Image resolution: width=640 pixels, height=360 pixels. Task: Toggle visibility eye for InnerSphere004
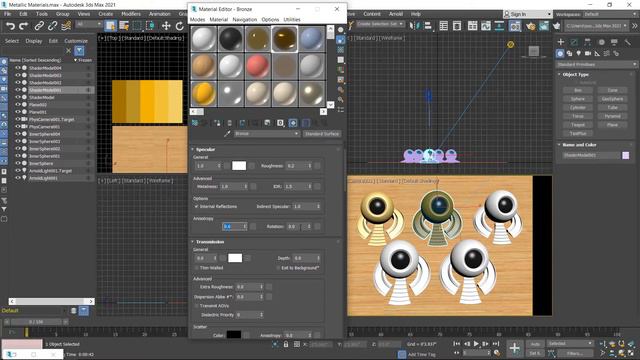click(18, 134)
